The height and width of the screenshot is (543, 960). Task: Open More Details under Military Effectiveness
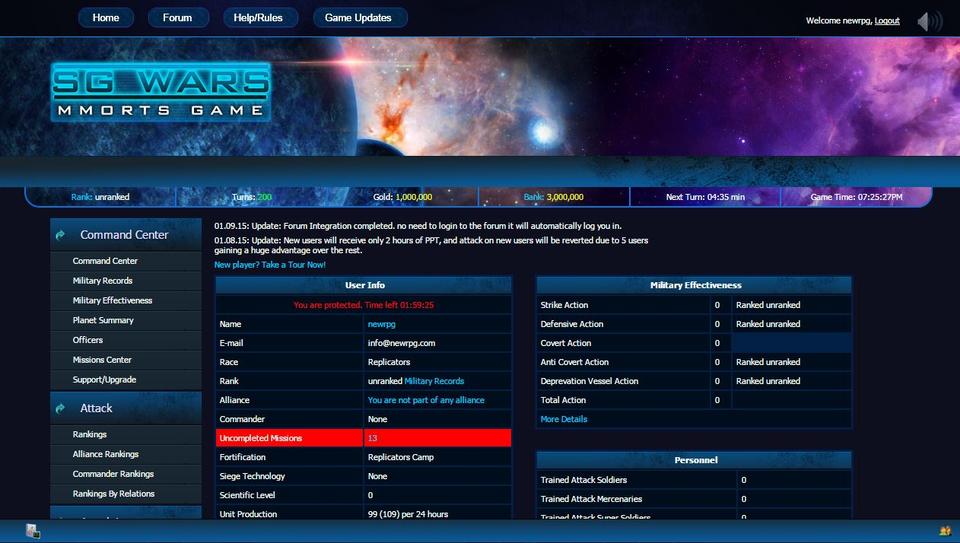coord(564,419)
